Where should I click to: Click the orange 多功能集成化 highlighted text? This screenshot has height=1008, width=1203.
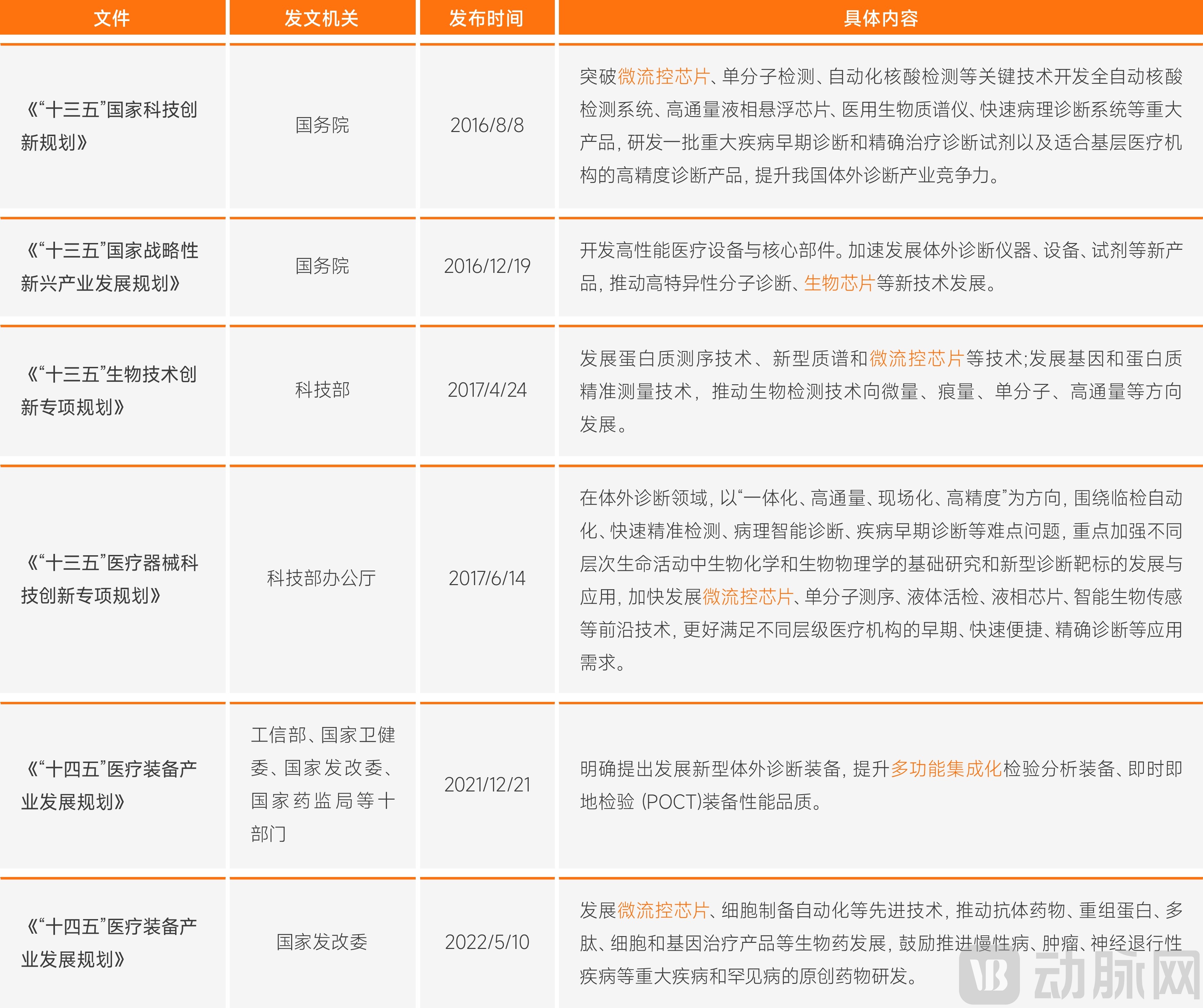[x=946, y=768]
